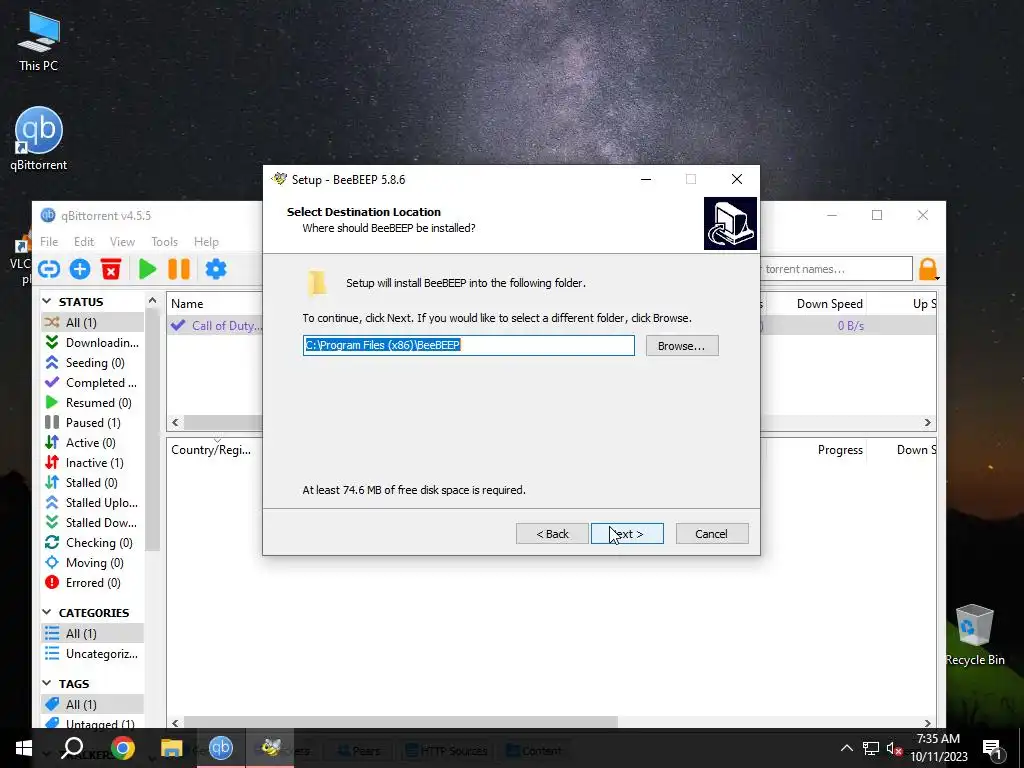
Task: Browse for a different install folder
Action: 682,345
